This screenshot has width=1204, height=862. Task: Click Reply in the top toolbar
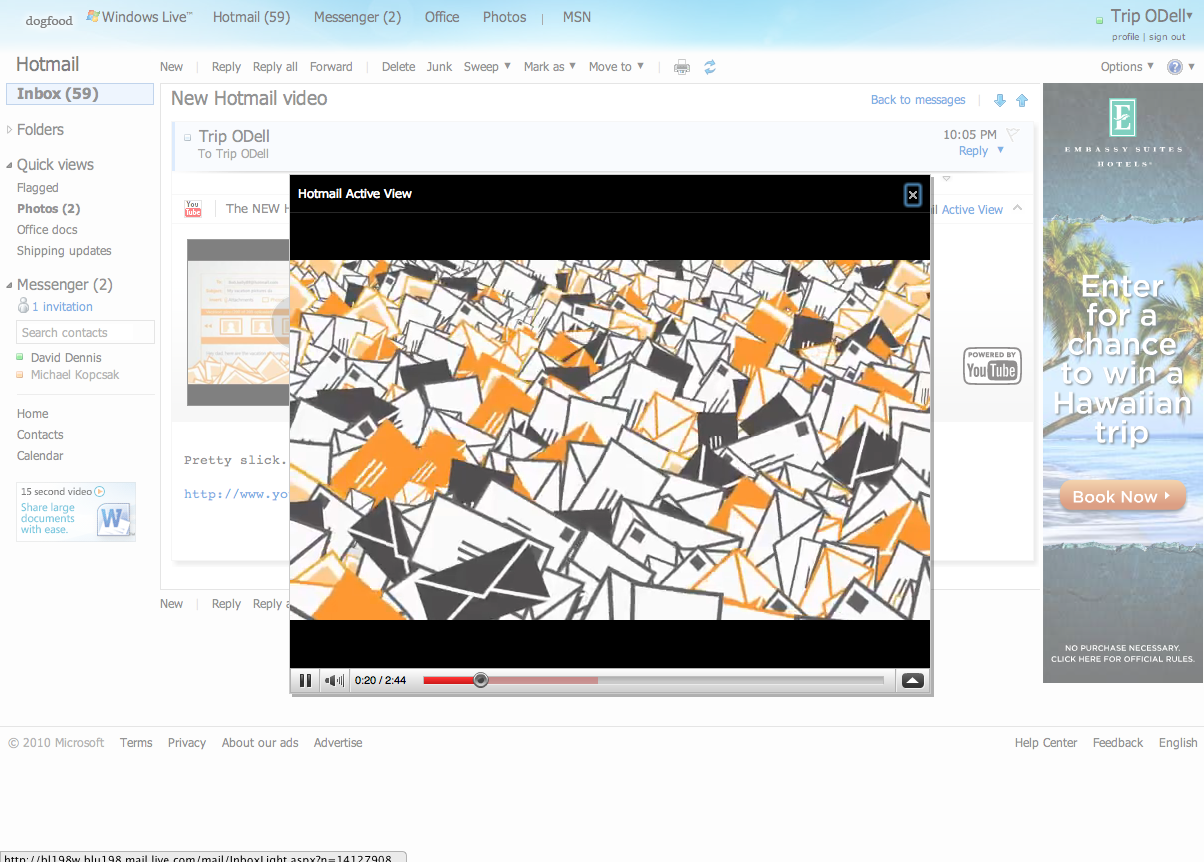point(226,67)
